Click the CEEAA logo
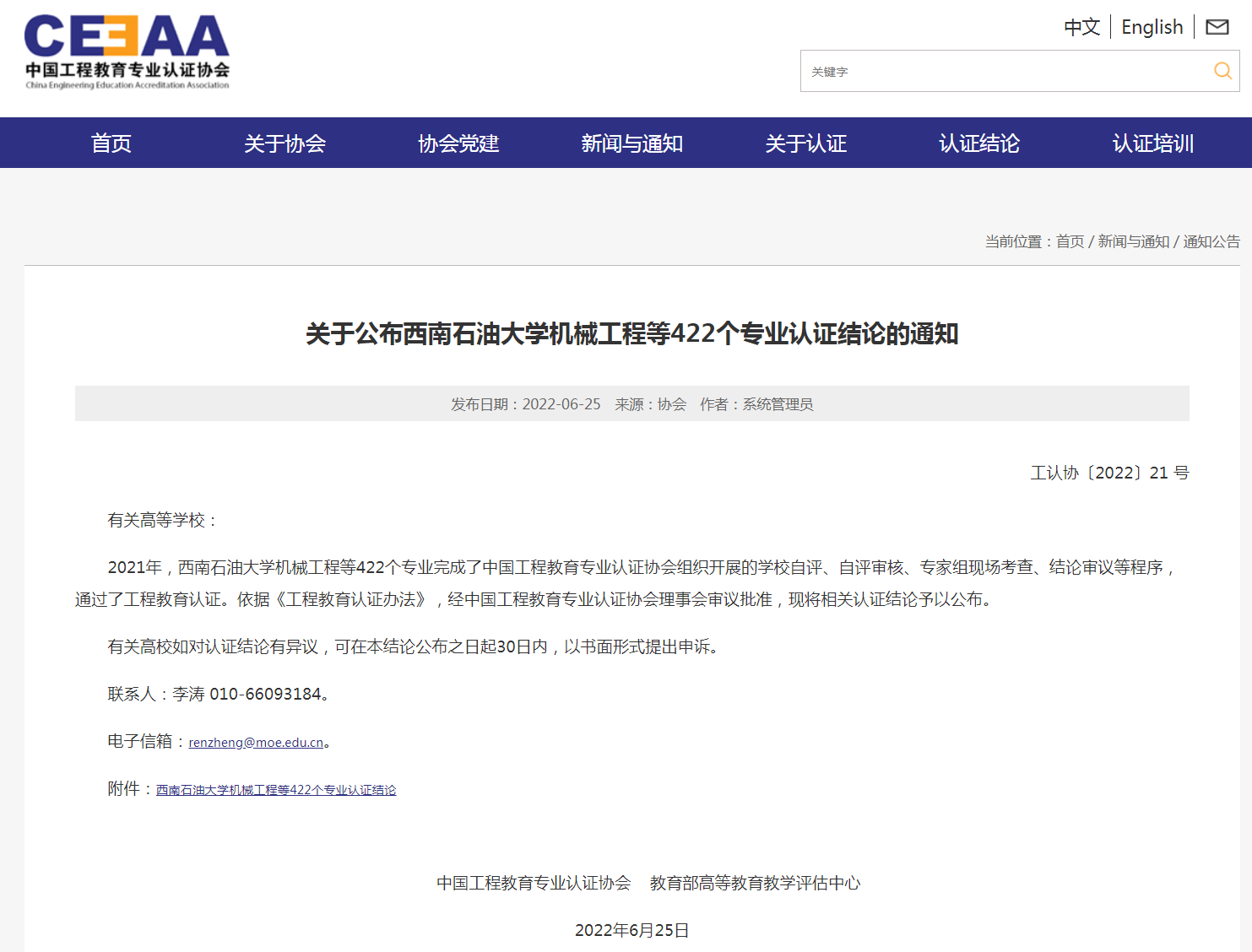The height and width of the screenshot is (952, 1252). tap(127, 51)
